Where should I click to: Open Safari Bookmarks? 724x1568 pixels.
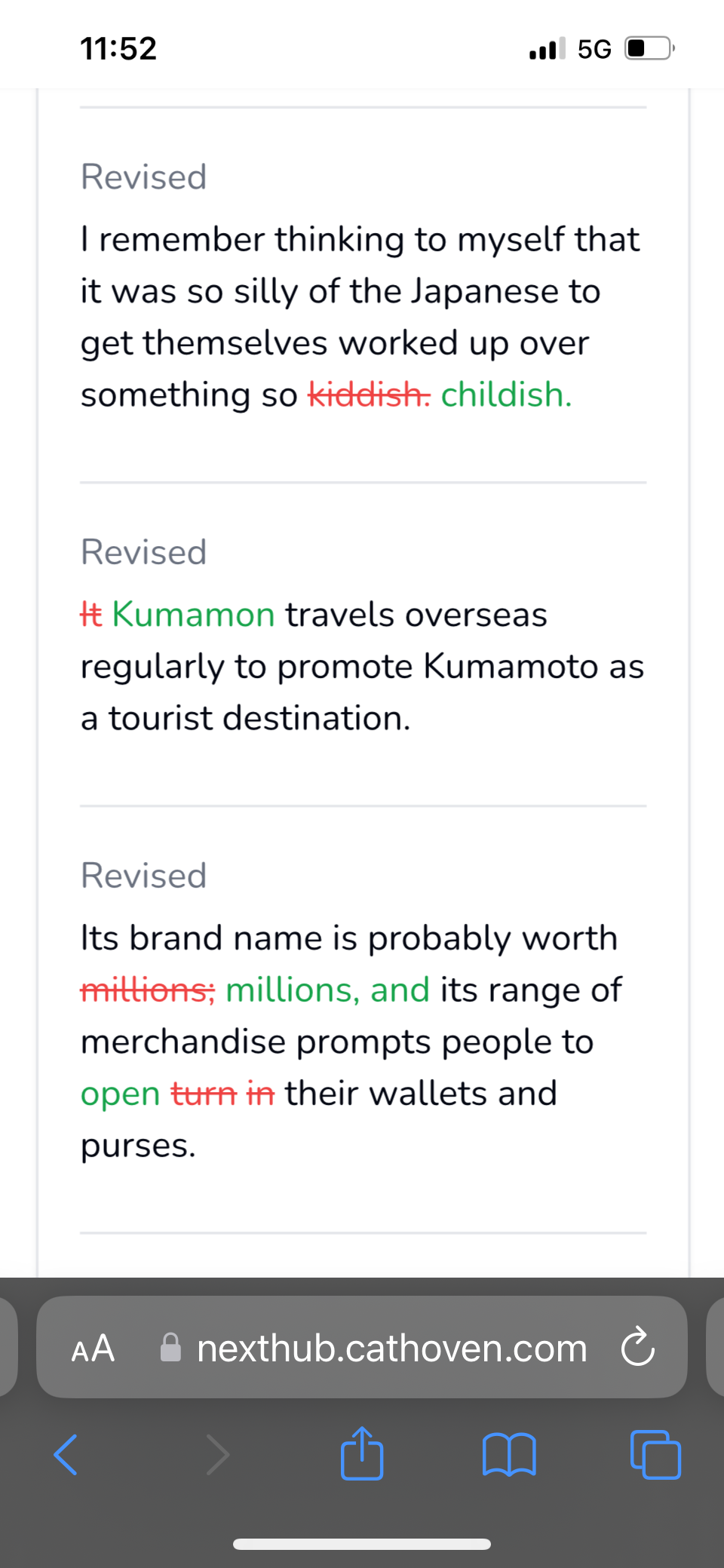pos(509,1453)
